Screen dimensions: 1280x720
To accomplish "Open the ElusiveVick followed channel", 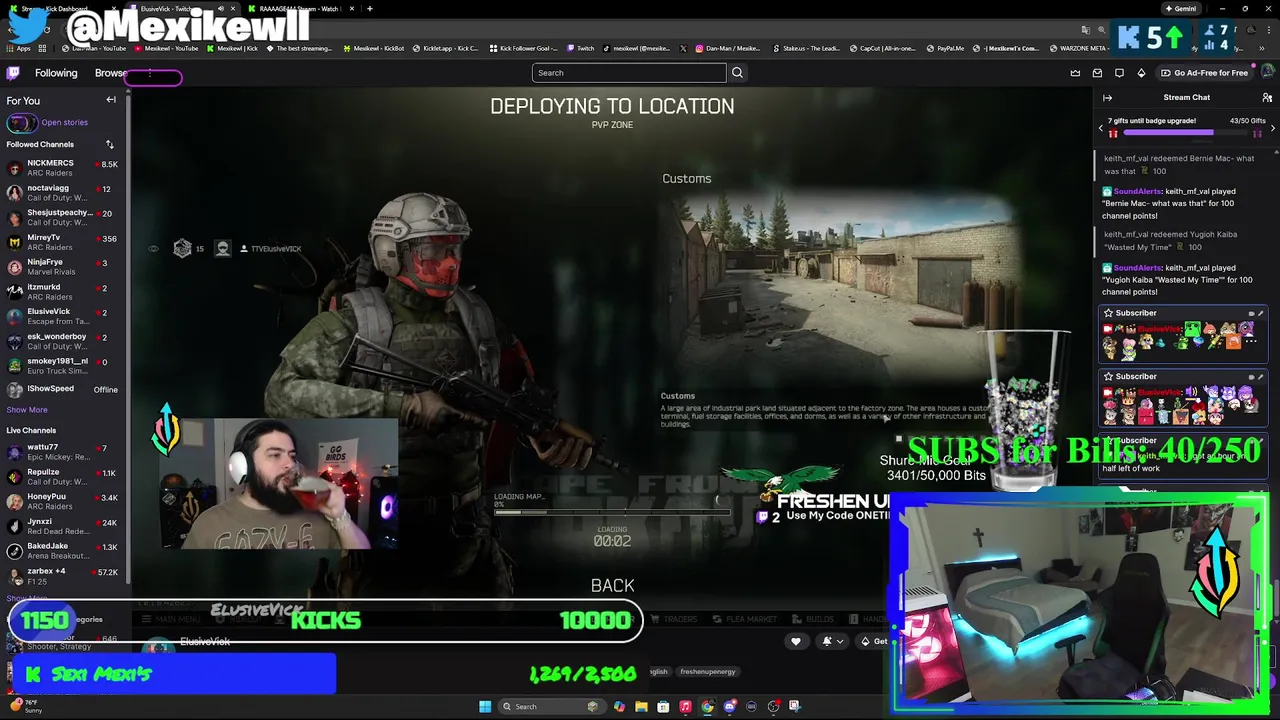I will click(x=62, y=317).
